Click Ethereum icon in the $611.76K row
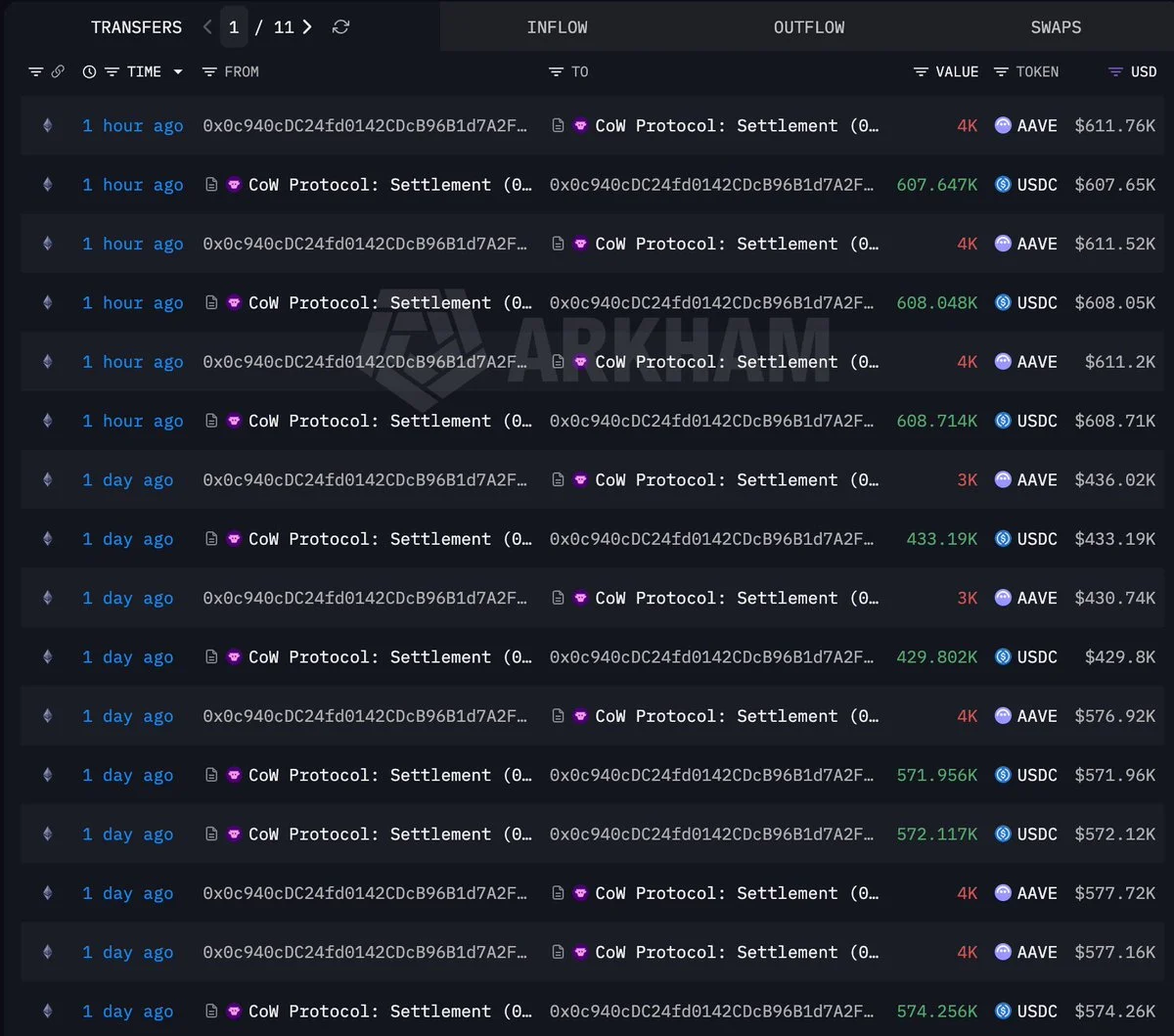 pyautogui.click(x=47, y=125)
